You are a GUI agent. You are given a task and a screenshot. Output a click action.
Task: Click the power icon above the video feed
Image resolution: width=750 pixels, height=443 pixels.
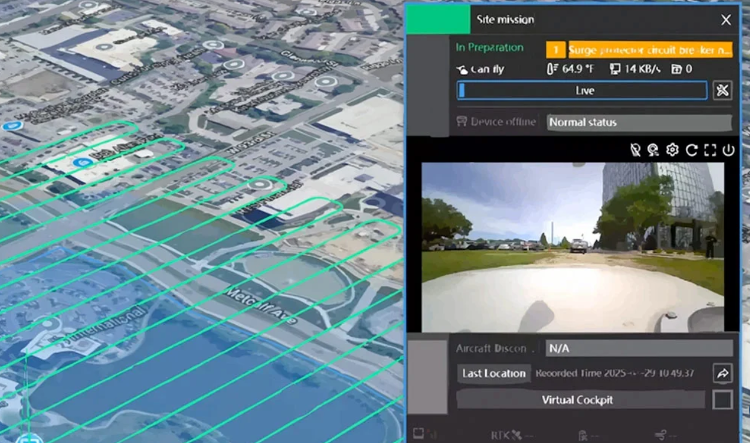(x=728, y=150)
